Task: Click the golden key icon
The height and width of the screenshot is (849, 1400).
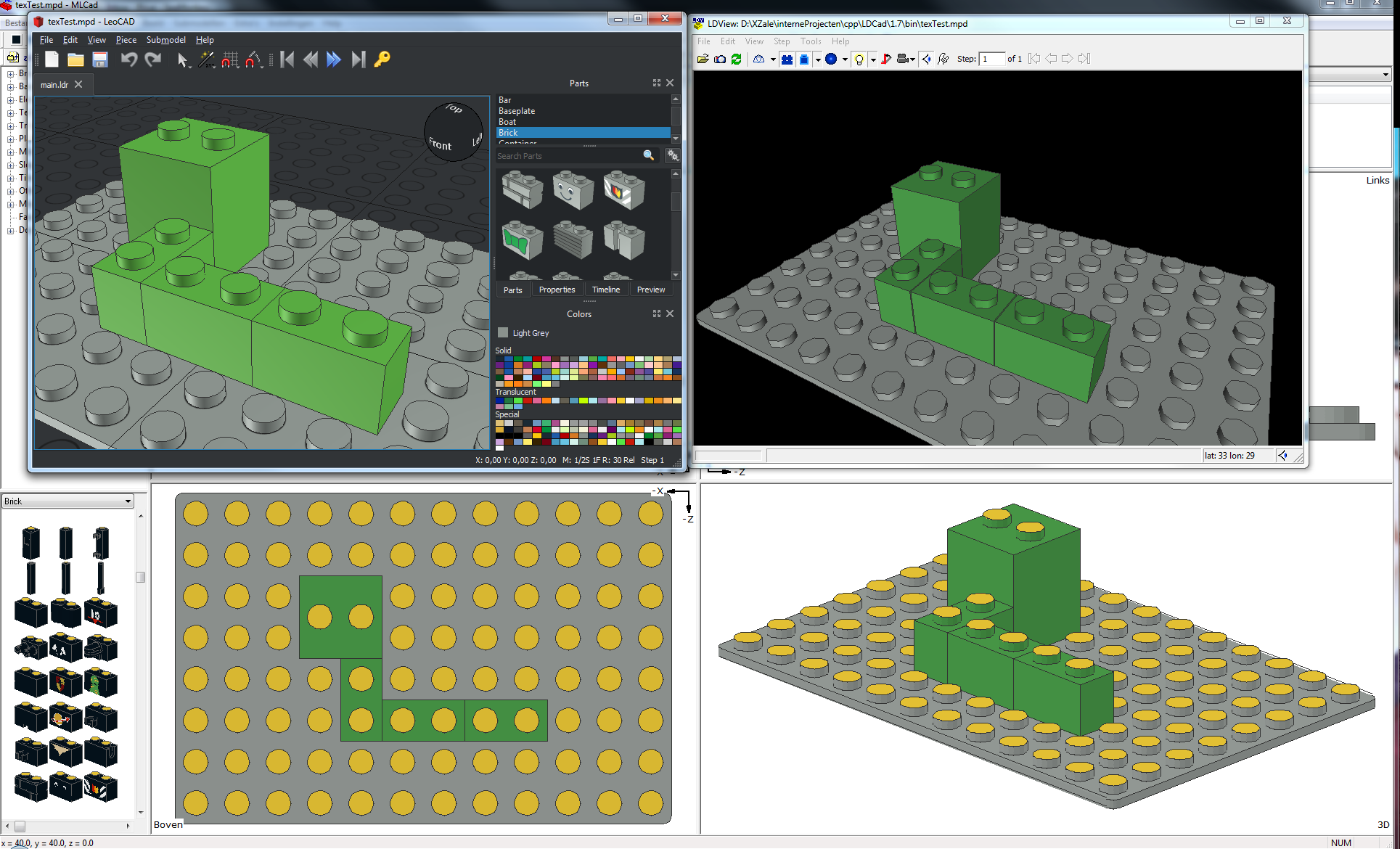Action: click(x=382, y=60)
